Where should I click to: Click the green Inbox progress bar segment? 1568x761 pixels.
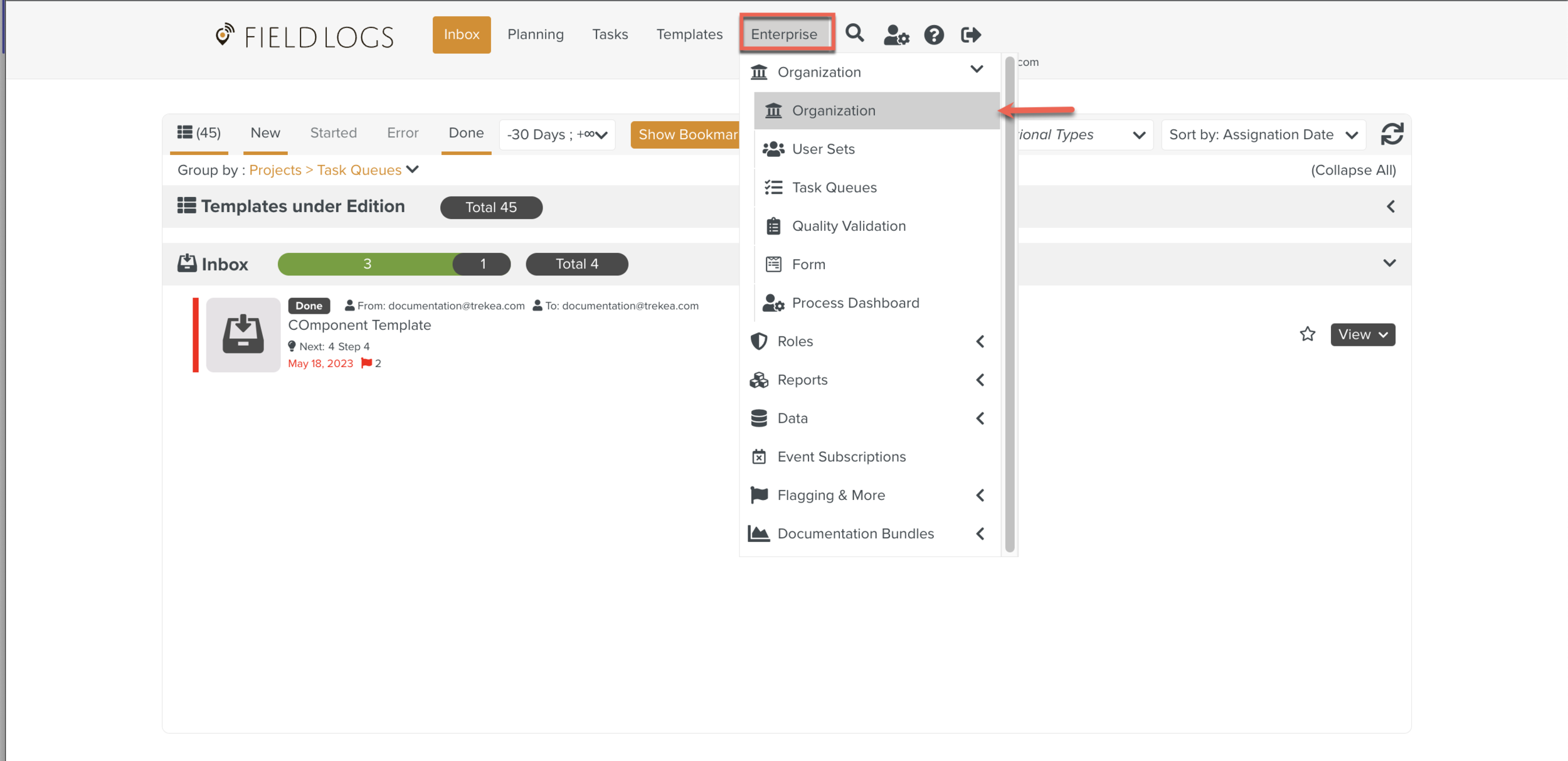[366, 264]
